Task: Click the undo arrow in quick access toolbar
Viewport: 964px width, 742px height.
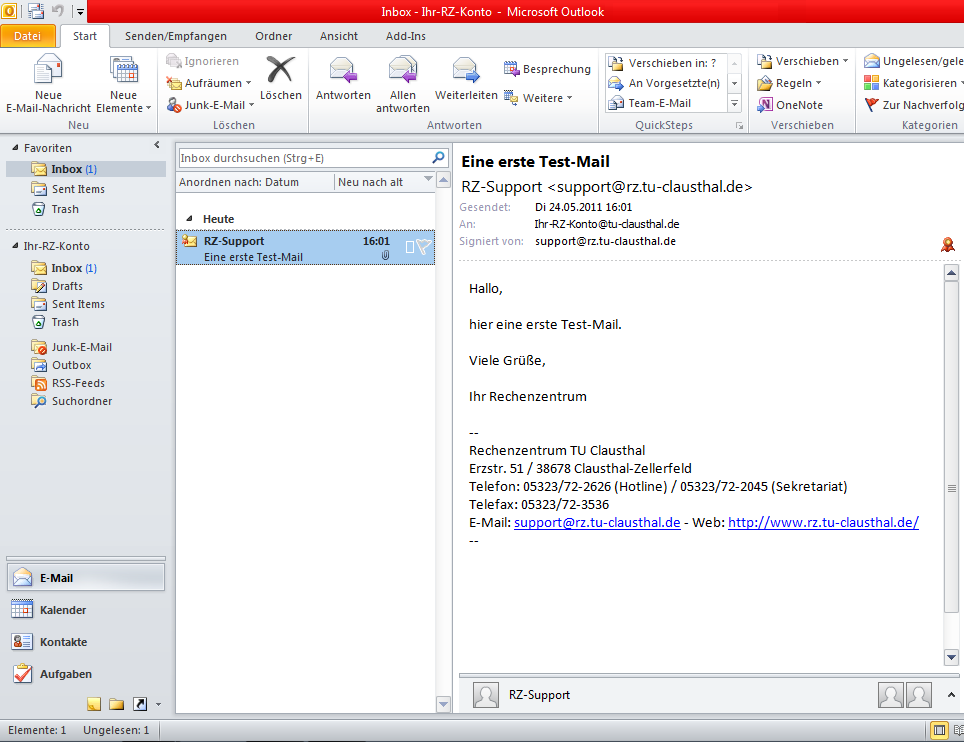Action: tap(58, 11)
